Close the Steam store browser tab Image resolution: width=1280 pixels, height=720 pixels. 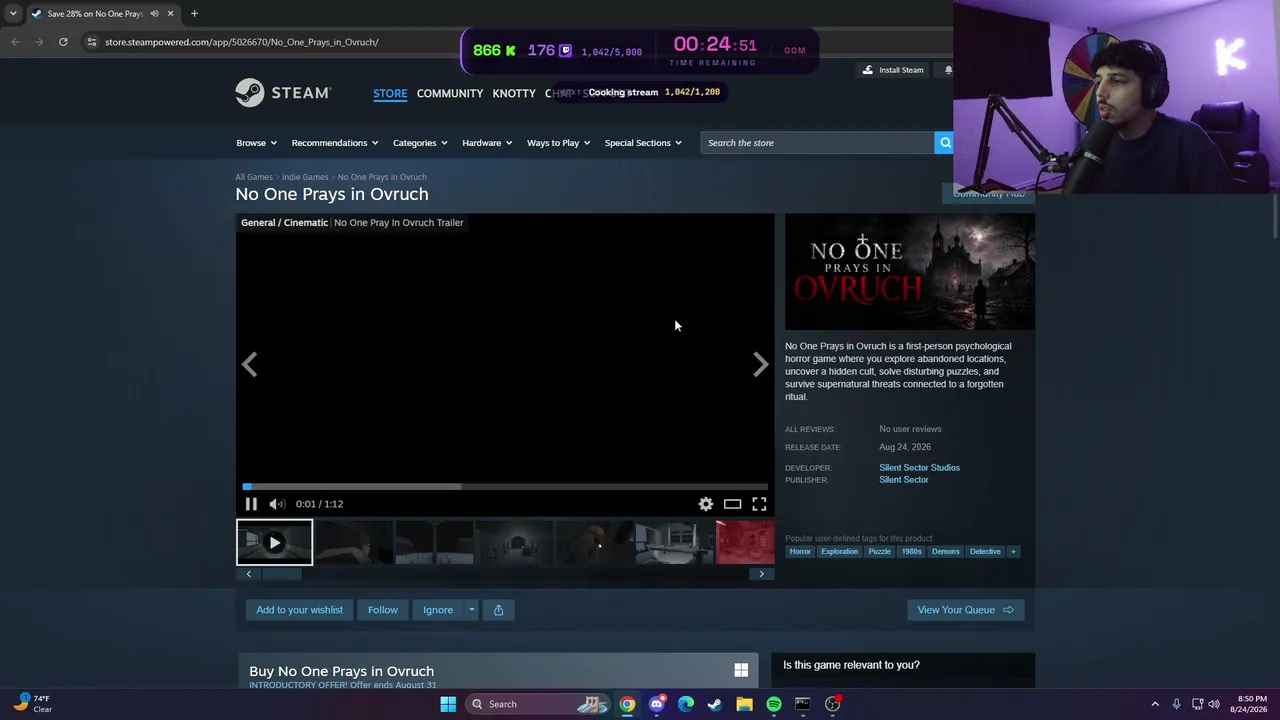[170, 14]
